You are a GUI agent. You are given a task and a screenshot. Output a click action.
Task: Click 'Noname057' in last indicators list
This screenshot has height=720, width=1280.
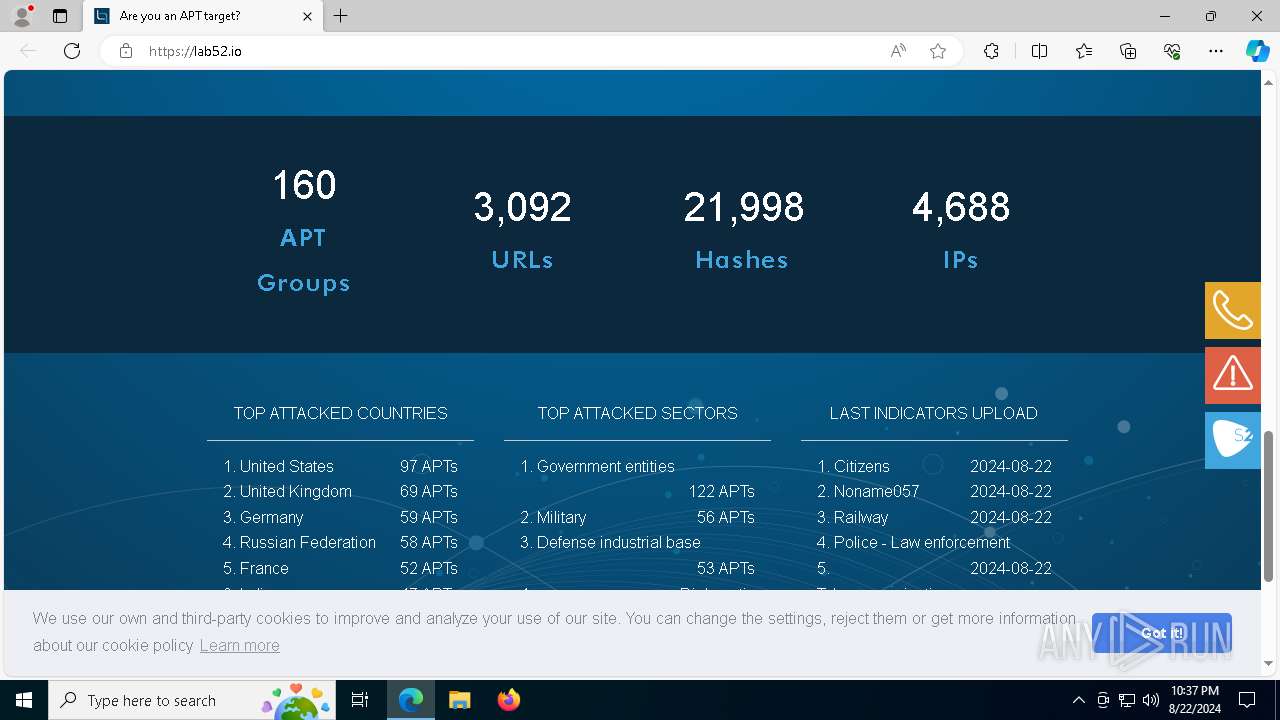(876, 491)
